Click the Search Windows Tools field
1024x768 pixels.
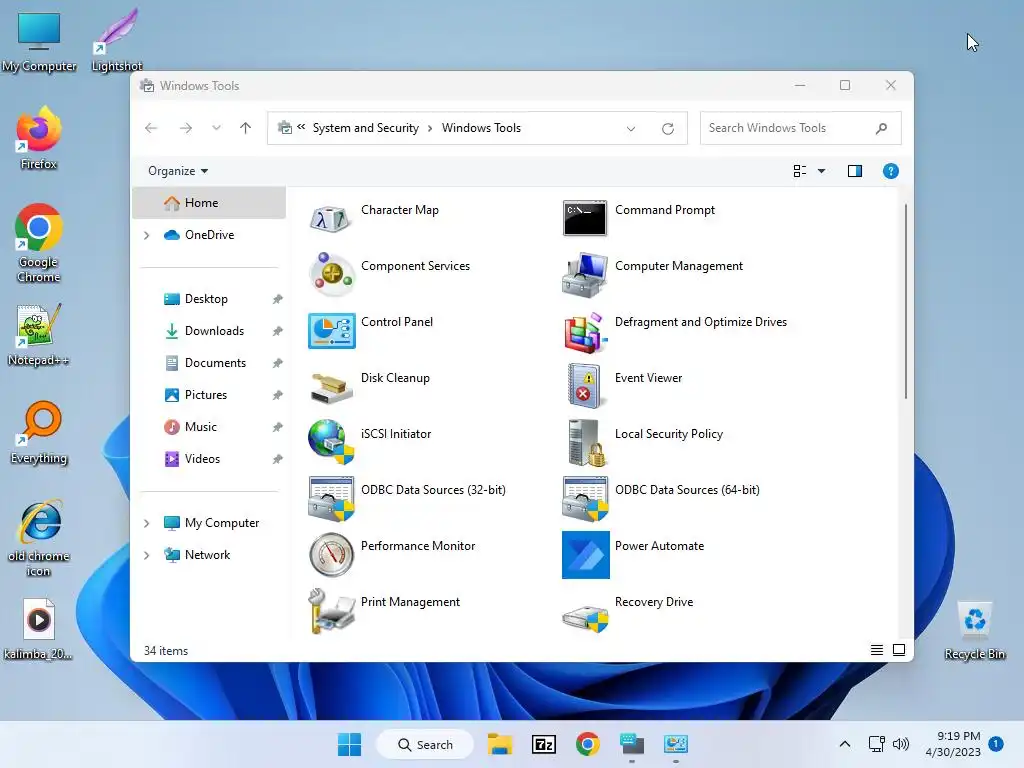point(800,128)
